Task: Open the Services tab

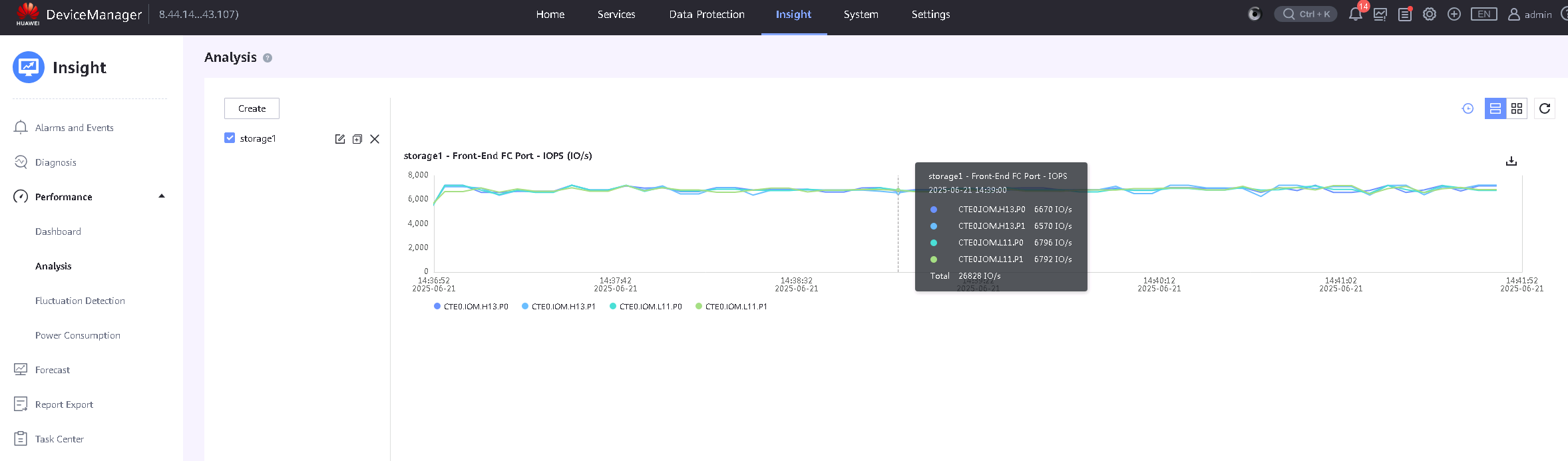Action: [616, 14]
